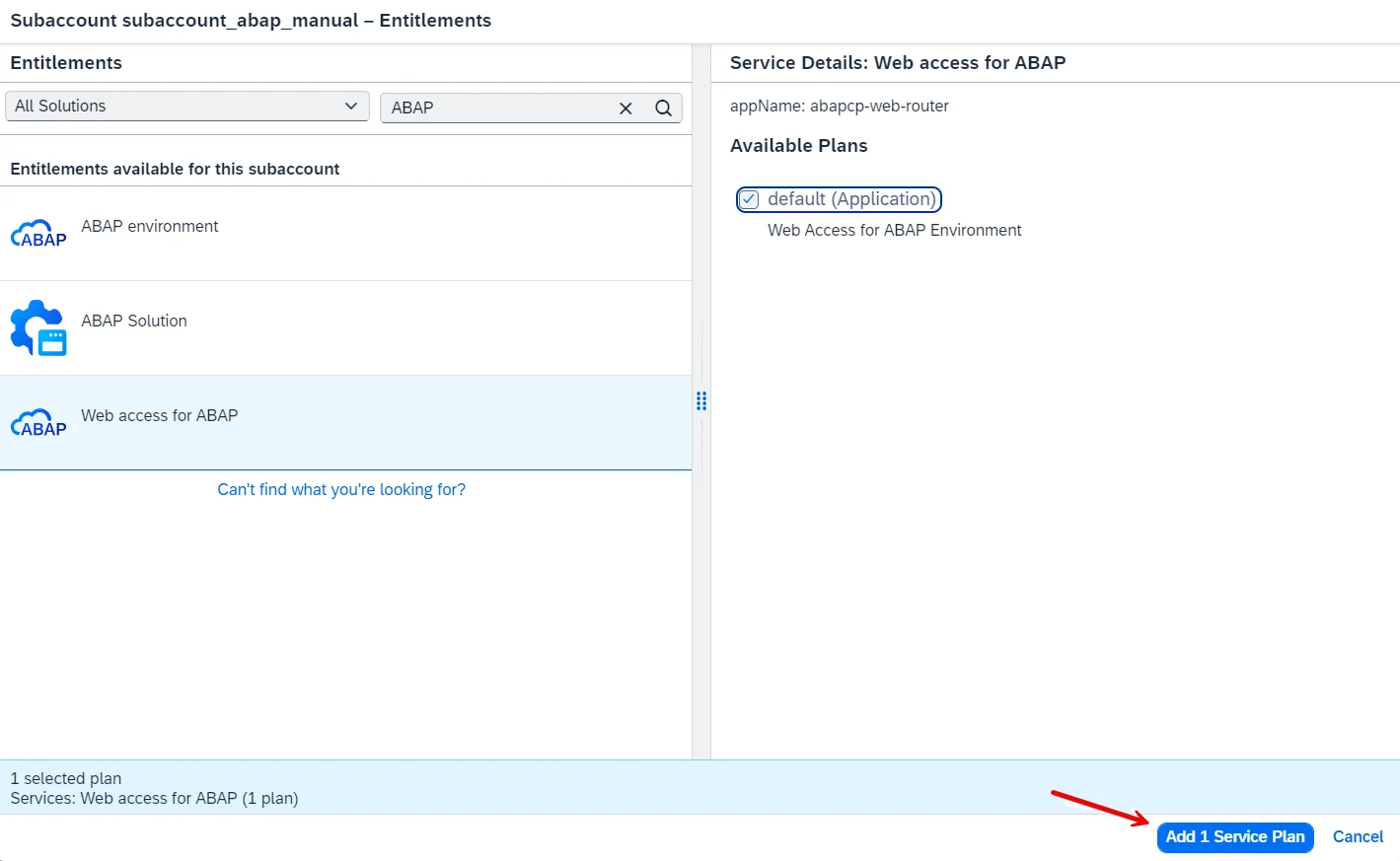
Task: Click Service Details: Web access for ABAP title
Action: pos(898,62)
